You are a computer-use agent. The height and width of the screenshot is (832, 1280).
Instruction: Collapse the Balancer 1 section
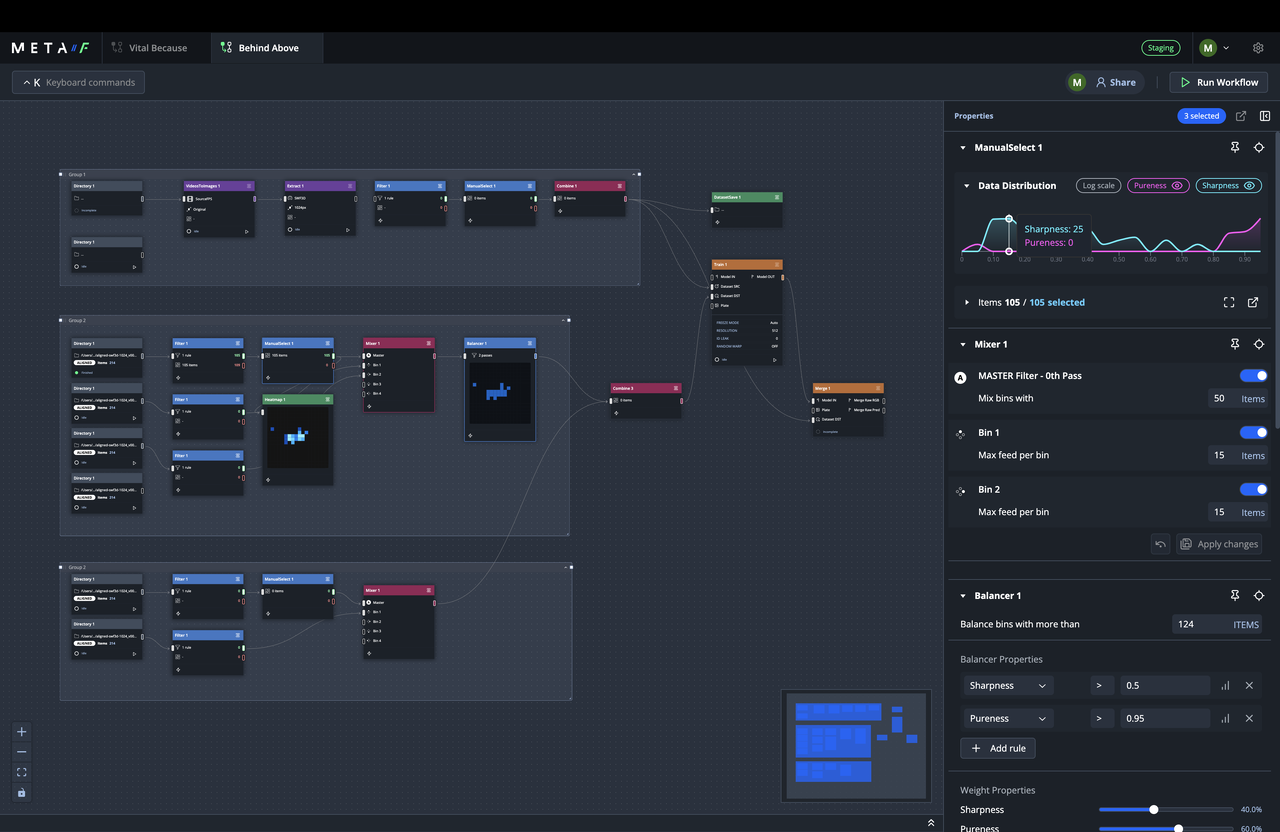coord(962,596)
